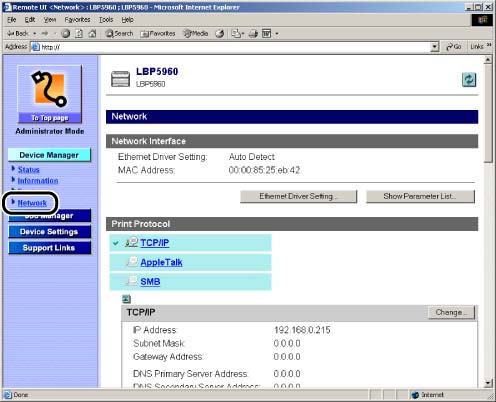Click the Status link arrow bullet
This screenshot has width=496, height=402.
[x=13, y=169]
